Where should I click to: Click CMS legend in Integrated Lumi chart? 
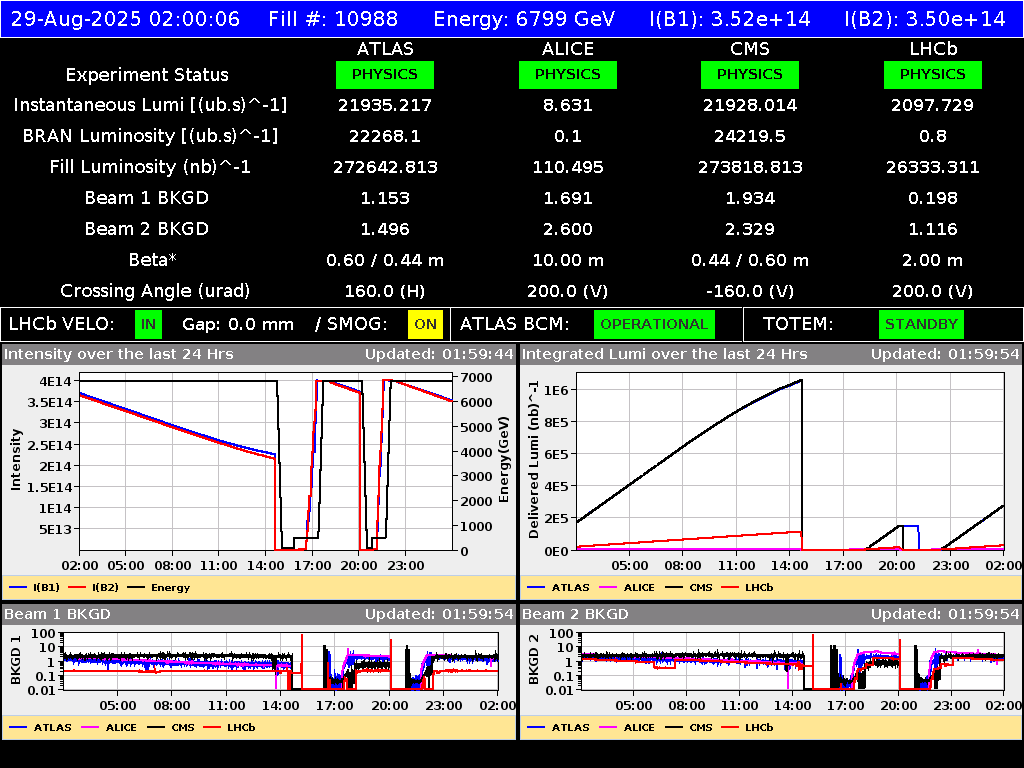689,587
